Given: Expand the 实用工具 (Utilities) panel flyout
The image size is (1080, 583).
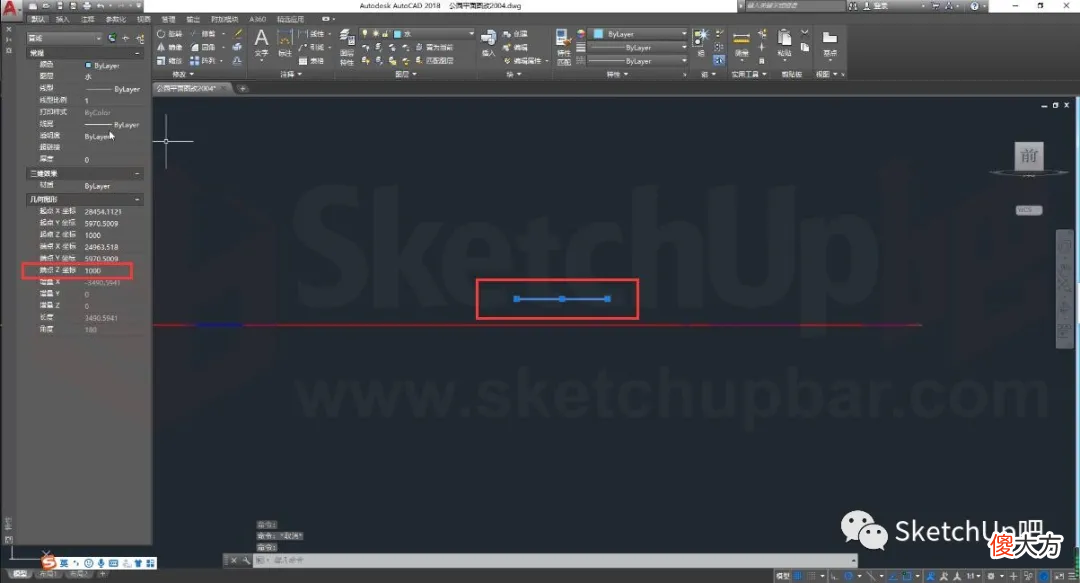Looking at the screenshot, I should point(748,74).
